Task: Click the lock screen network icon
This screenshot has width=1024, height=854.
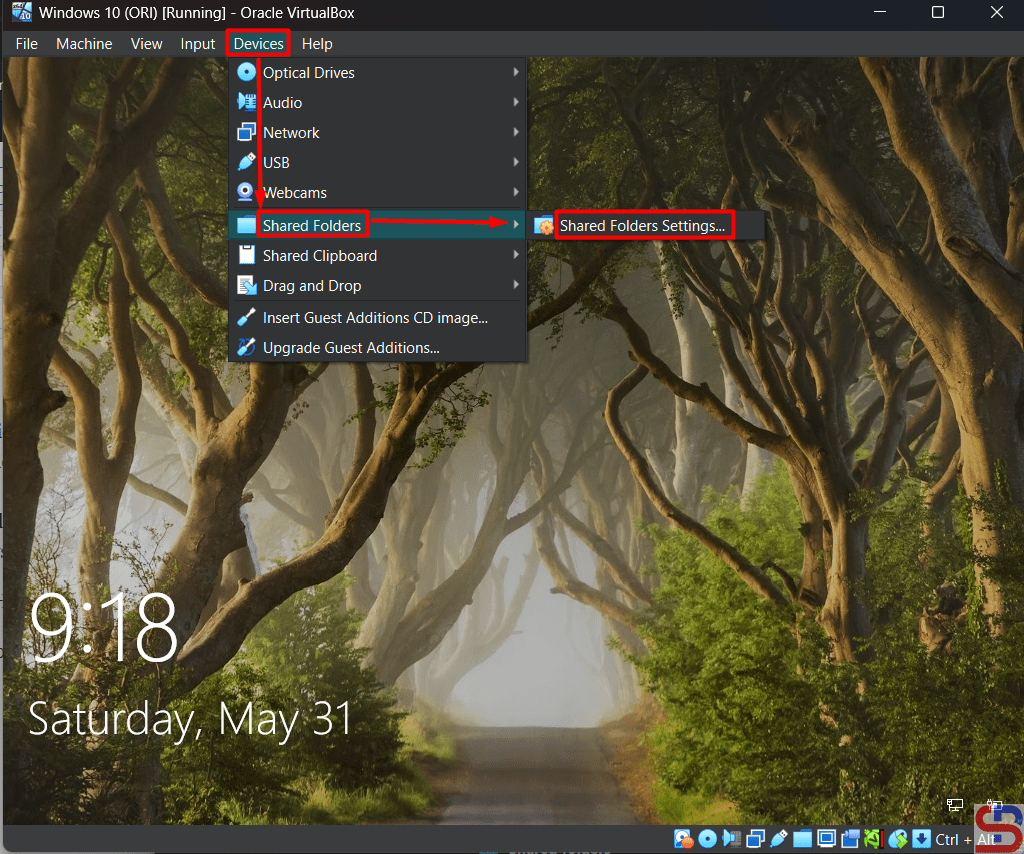Action: [x=955, y=804]
